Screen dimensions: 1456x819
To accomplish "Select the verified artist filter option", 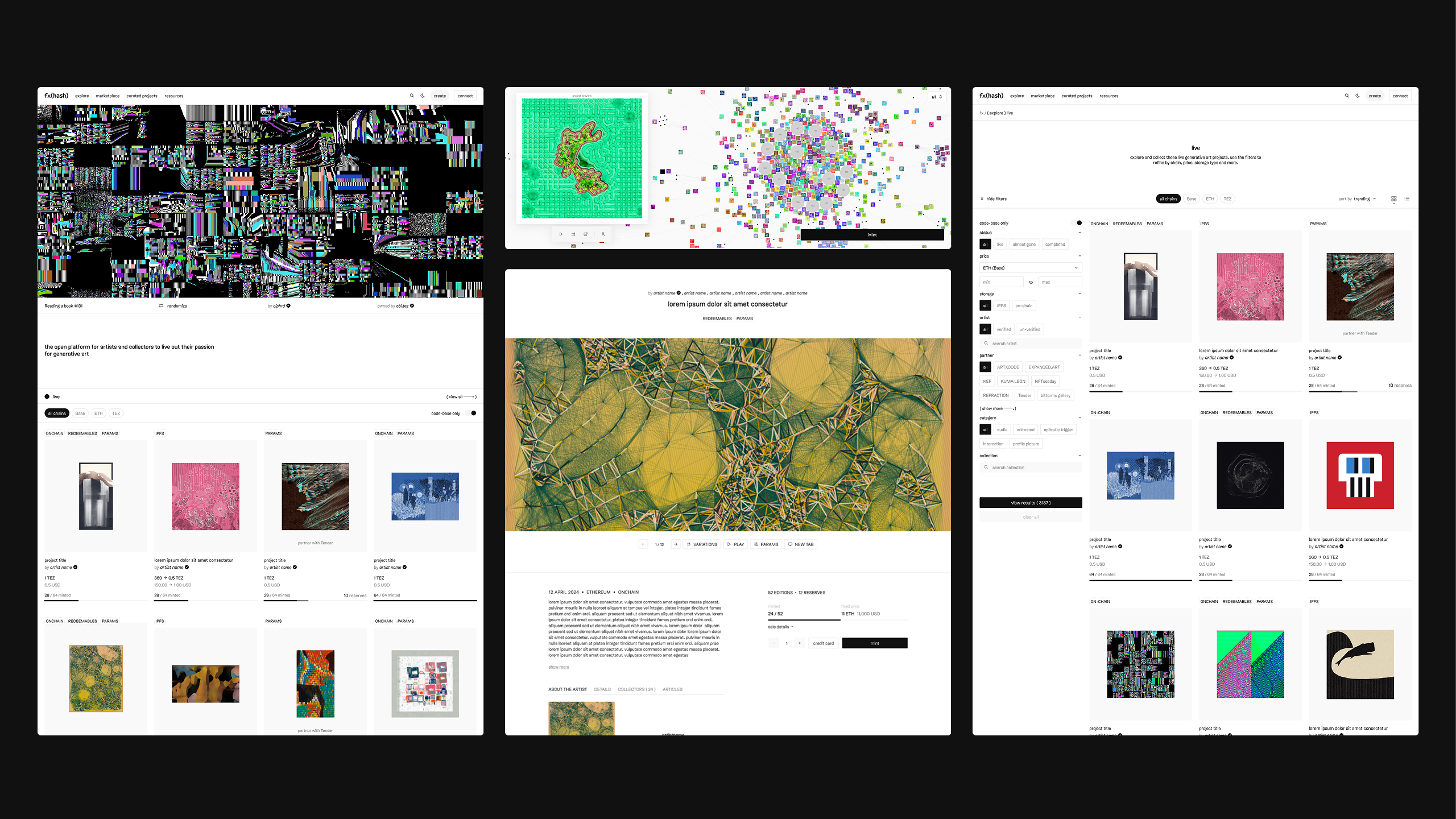I will (x=1003, y=329).
